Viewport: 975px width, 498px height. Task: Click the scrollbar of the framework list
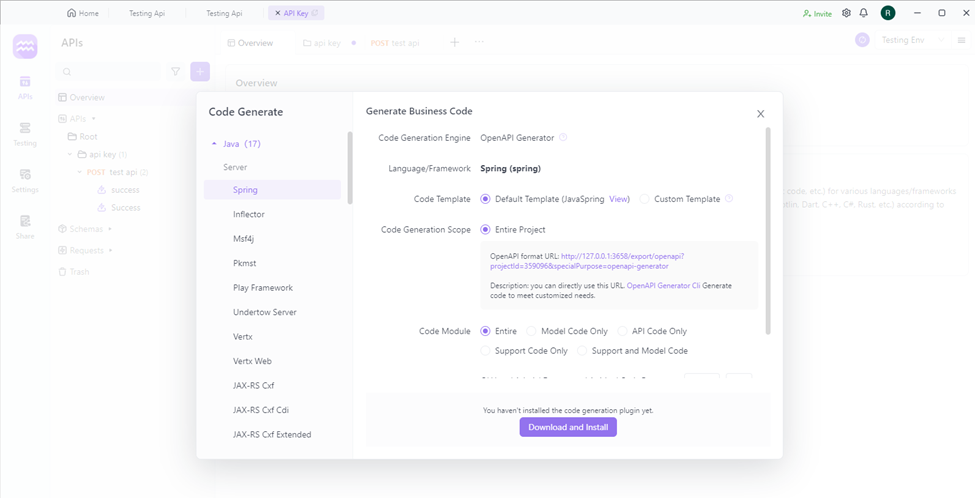(350, 168)
